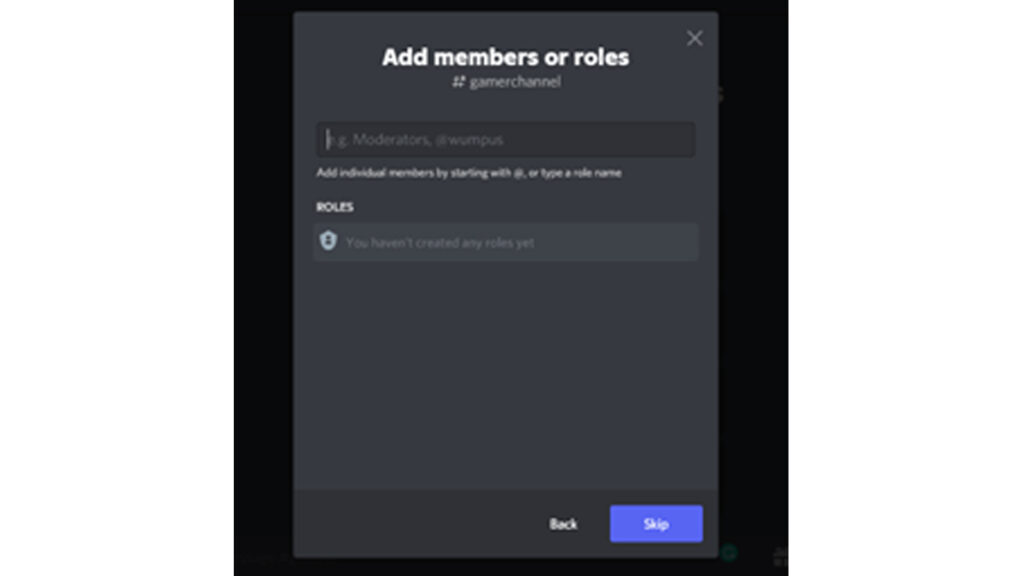Click the shield icon beside the roles placeholder
This screenshot has width=1024, height=576.
click(x=329, y=241)
